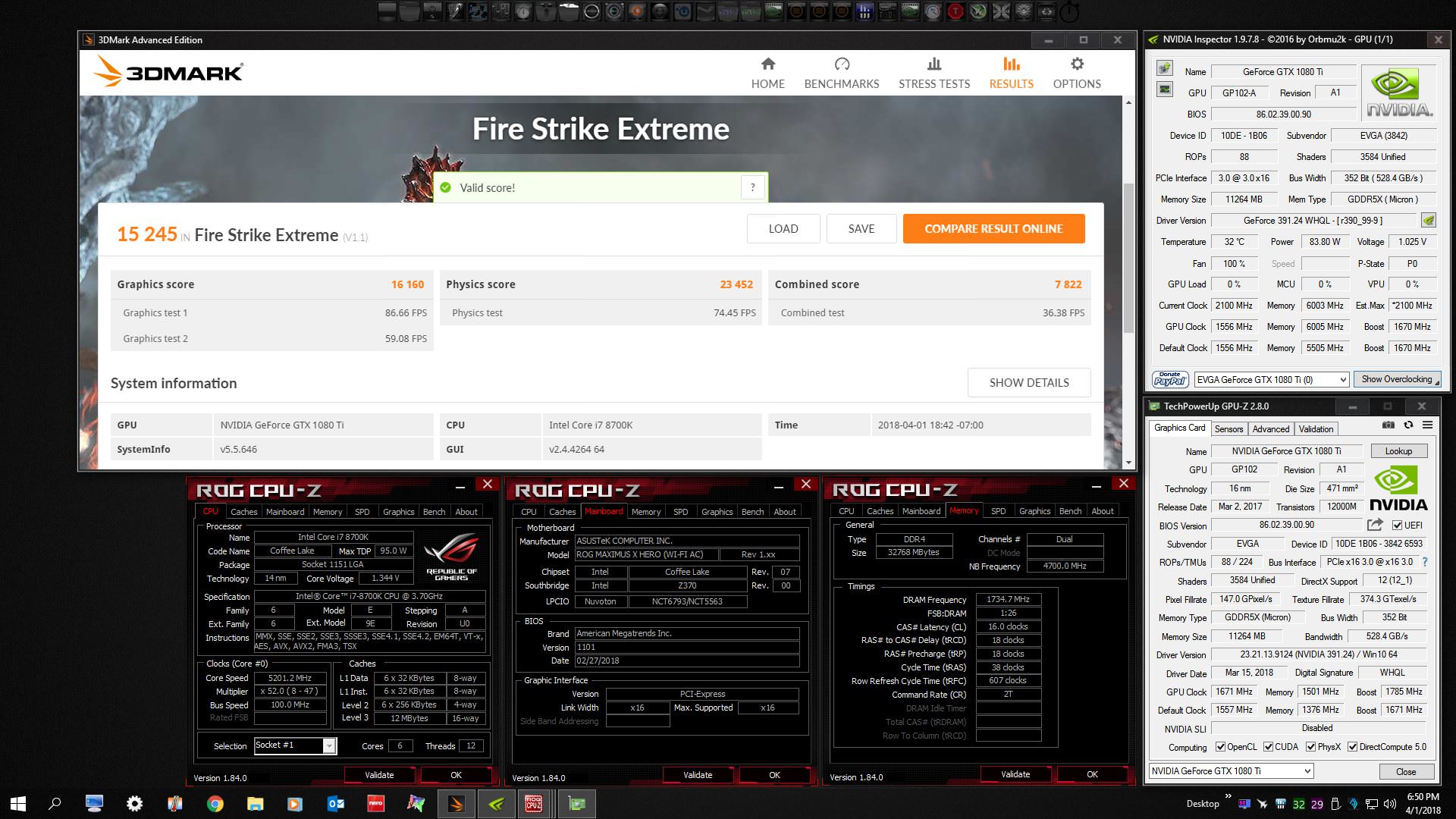Viewport: 1456px width, 819px height.
Task: Click the Lookup button in GPU-Z
Action: point(1398,450)
